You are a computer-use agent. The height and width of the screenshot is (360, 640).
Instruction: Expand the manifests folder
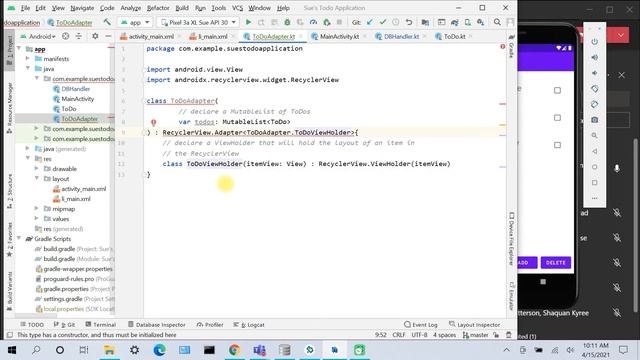tap(28, 59)
